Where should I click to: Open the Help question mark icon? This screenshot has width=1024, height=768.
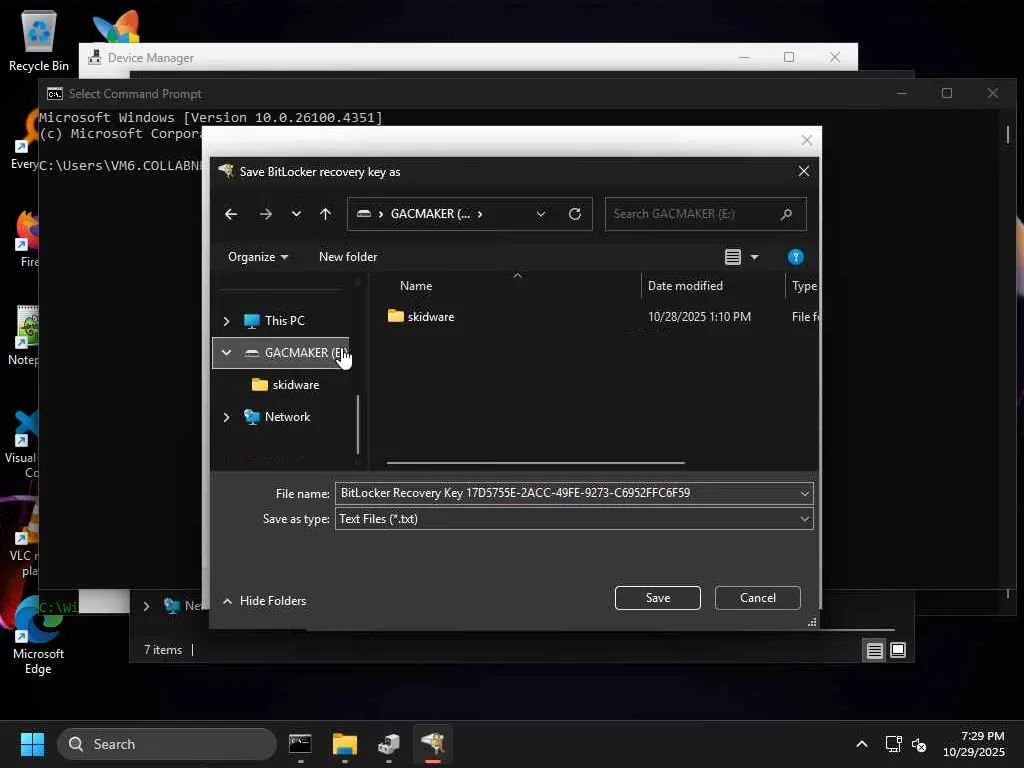click(795, 257)
